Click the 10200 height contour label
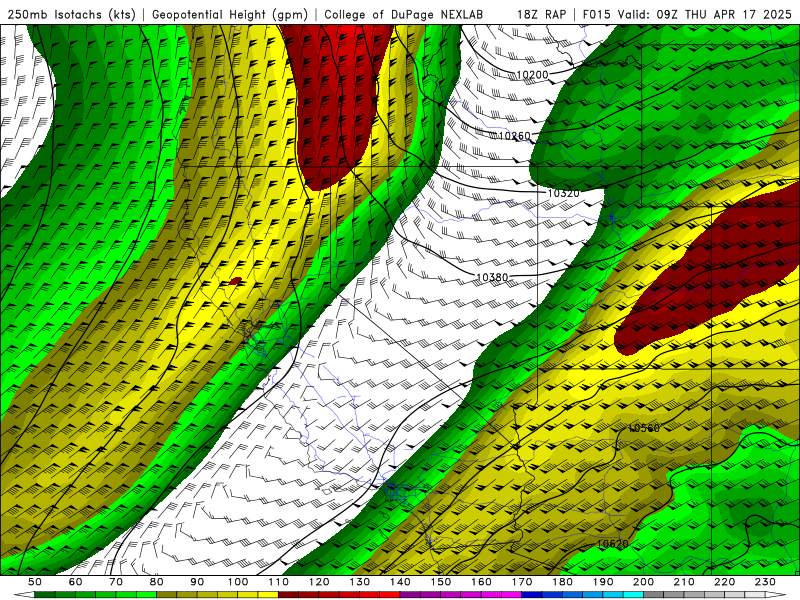800x600 pixels. click(x=532, y=75)
